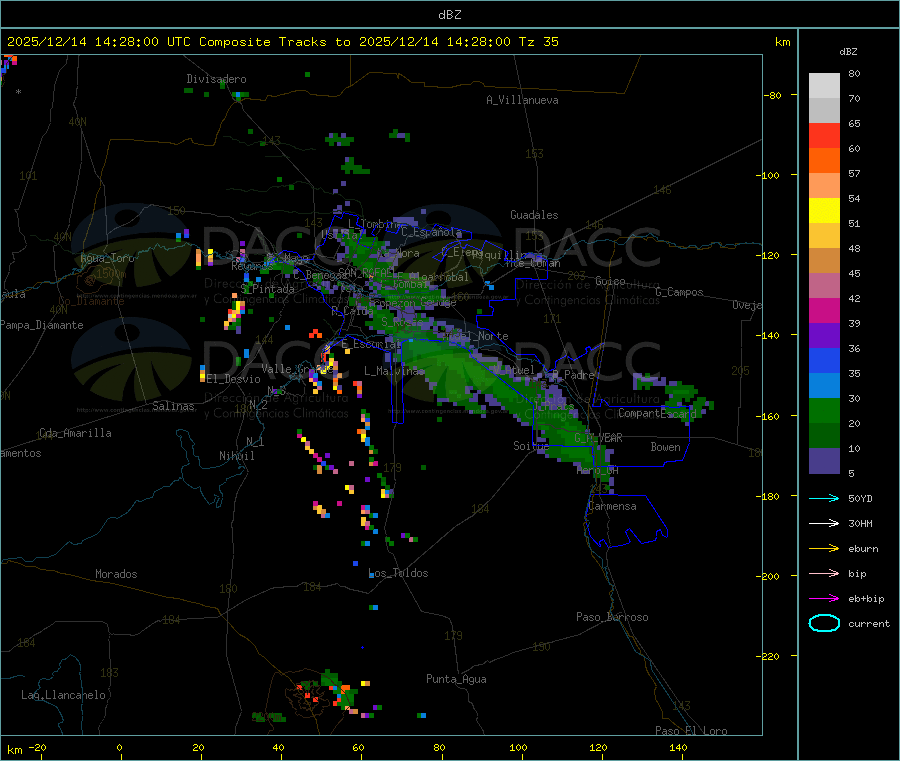Click the eb+bip magenta arrow legend icon

pos(824,599)
